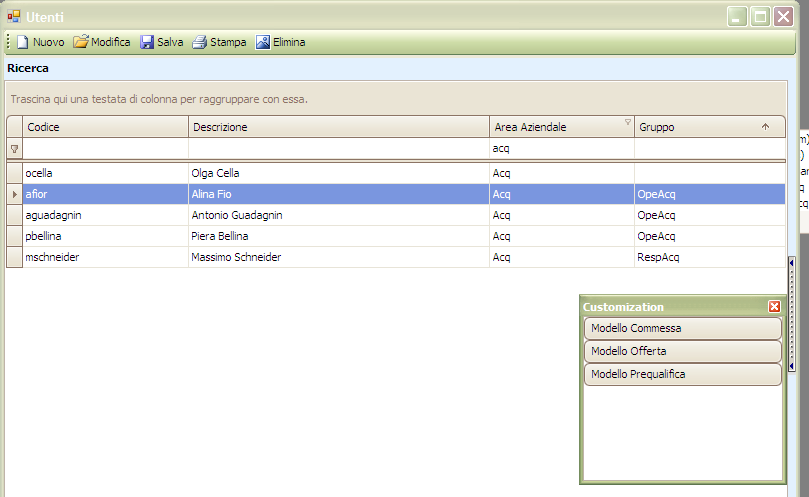Click the Area Aziendale filter field containing acq
The image size is (809, 497).
point(560,148)
